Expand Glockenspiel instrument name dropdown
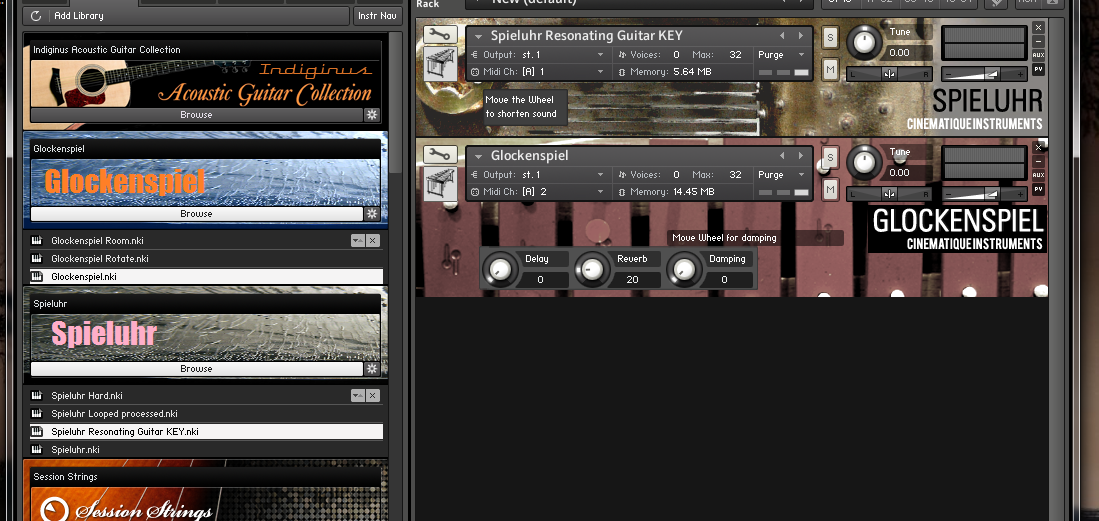1099x521 pixels. point(479,156)
